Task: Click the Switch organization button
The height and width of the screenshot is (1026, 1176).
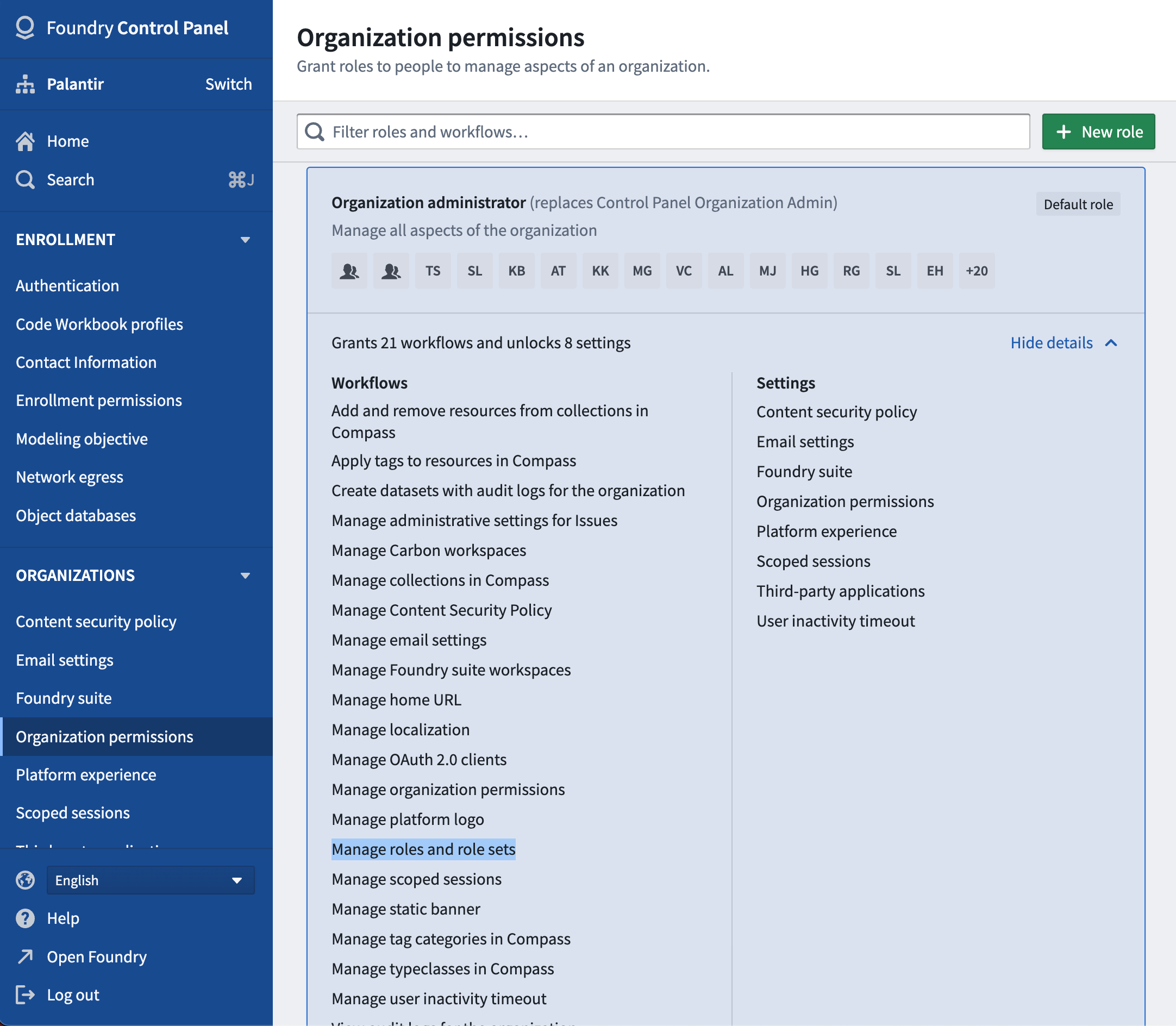Action: click(x=228, y=83)
